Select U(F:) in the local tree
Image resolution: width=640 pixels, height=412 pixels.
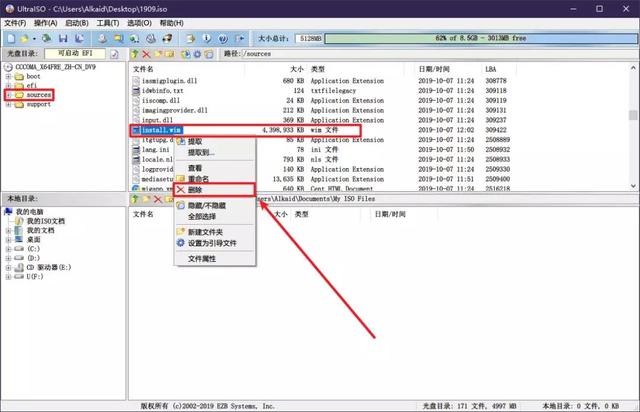[35, 276]
